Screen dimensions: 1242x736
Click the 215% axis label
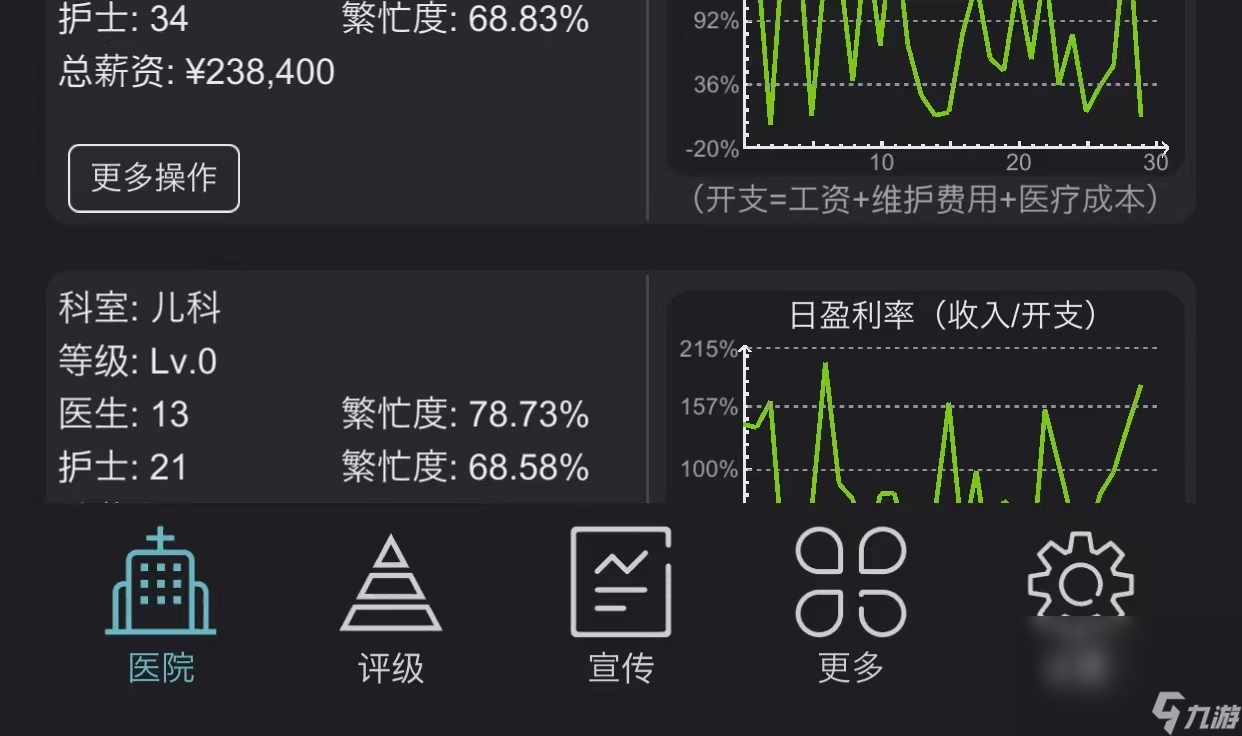(709, 349)
